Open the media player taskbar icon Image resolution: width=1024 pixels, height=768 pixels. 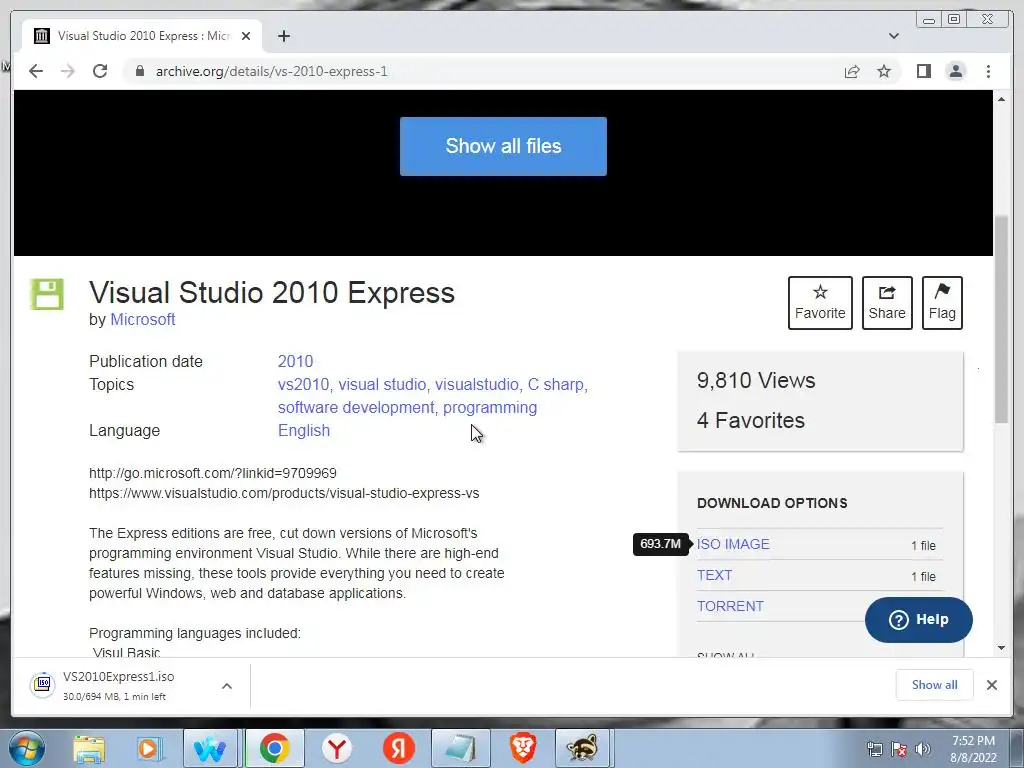click(150, 749)
